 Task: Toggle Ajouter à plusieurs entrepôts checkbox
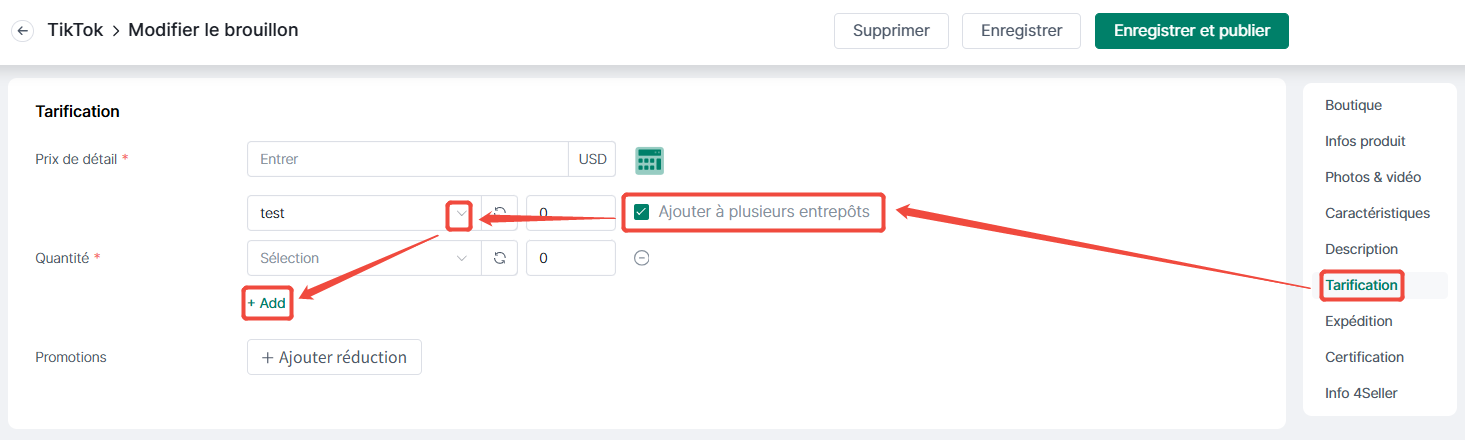pos(642,212)
